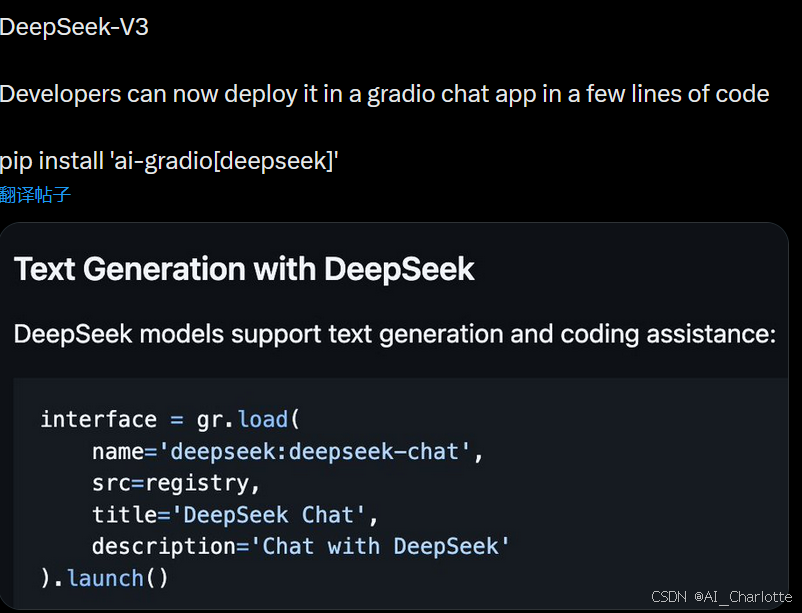Open the embedded code image card

pyautogui.click(x=394, y=416)
